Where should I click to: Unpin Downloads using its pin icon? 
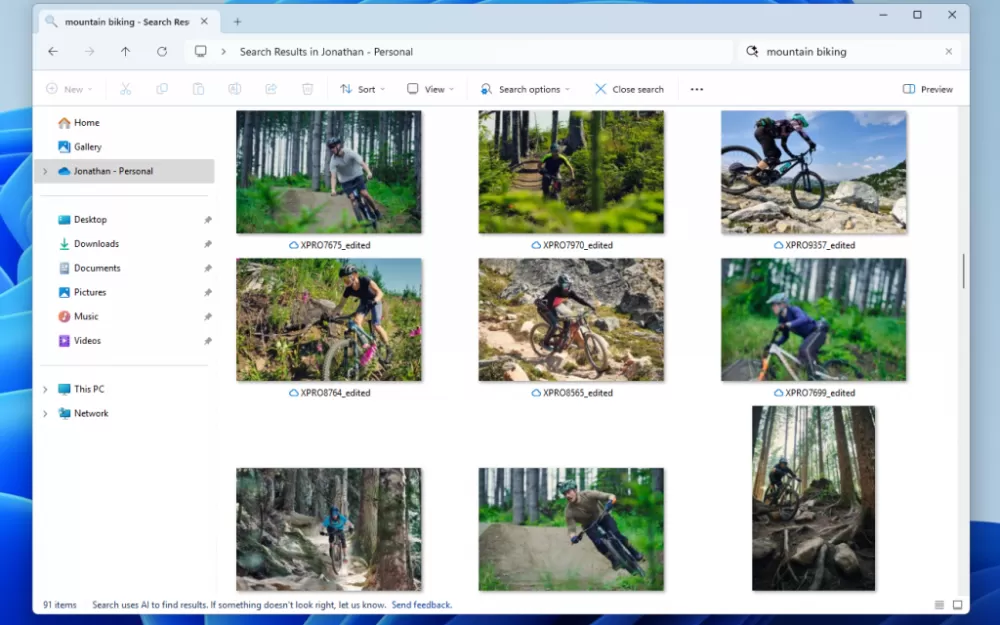[x=208, y=244]
